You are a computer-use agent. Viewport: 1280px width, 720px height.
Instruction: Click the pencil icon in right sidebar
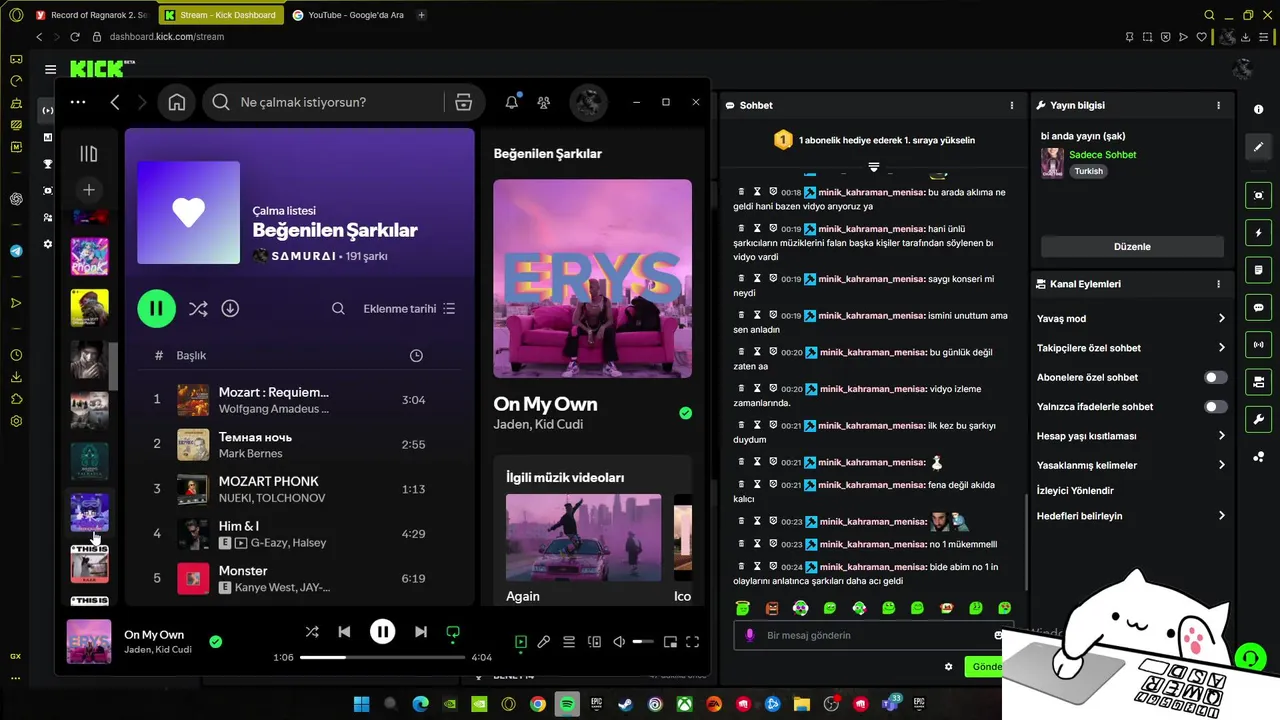coord(1258,147)
